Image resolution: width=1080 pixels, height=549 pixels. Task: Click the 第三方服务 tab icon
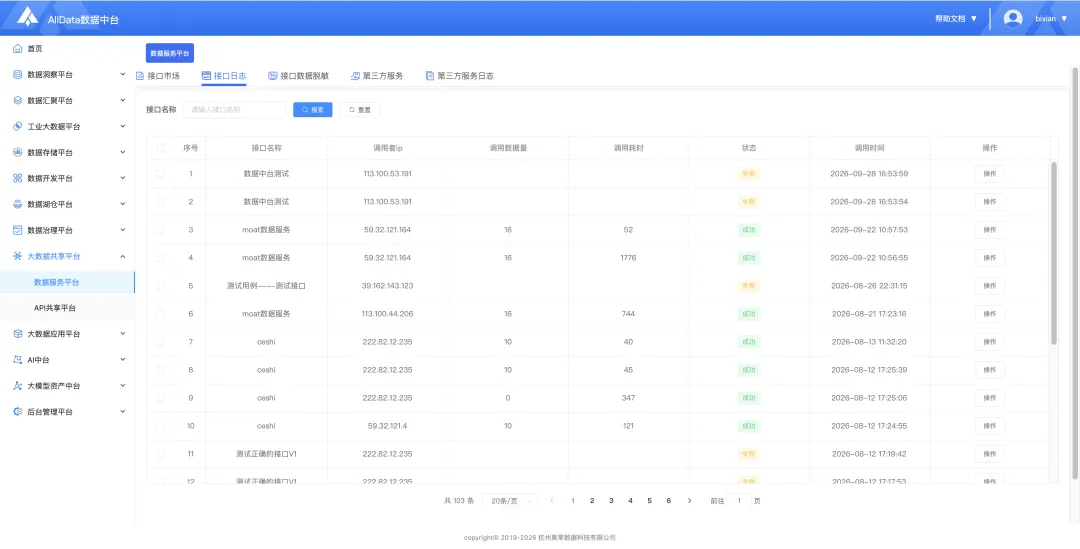pos(355,76)
